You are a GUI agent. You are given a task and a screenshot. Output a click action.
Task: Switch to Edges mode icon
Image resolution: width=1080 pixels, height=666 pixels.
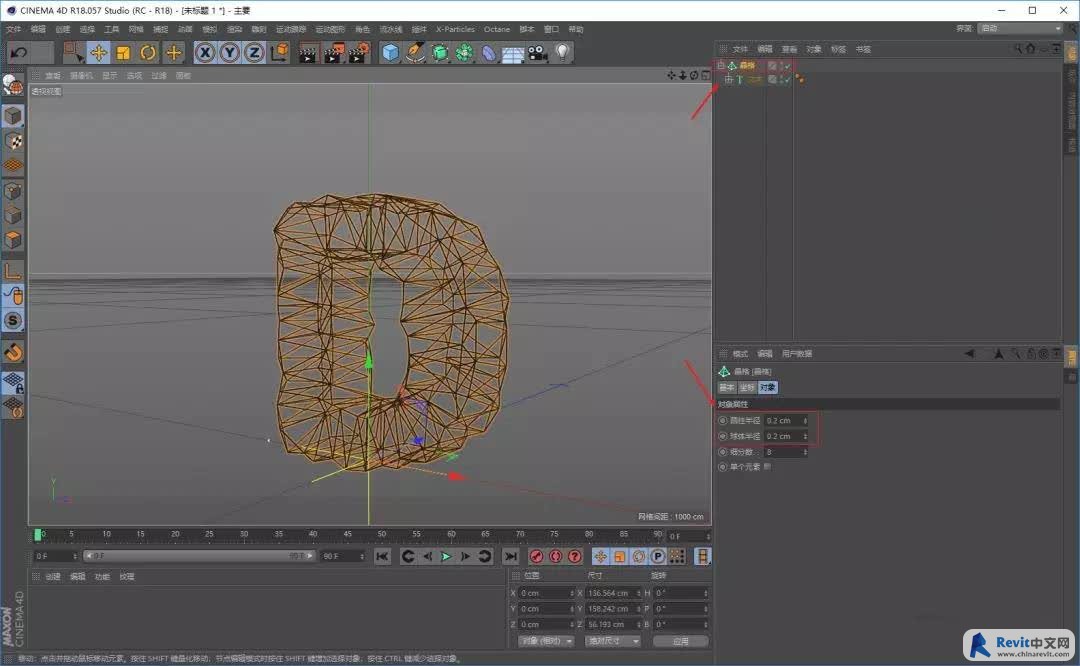tap(13, 216)
